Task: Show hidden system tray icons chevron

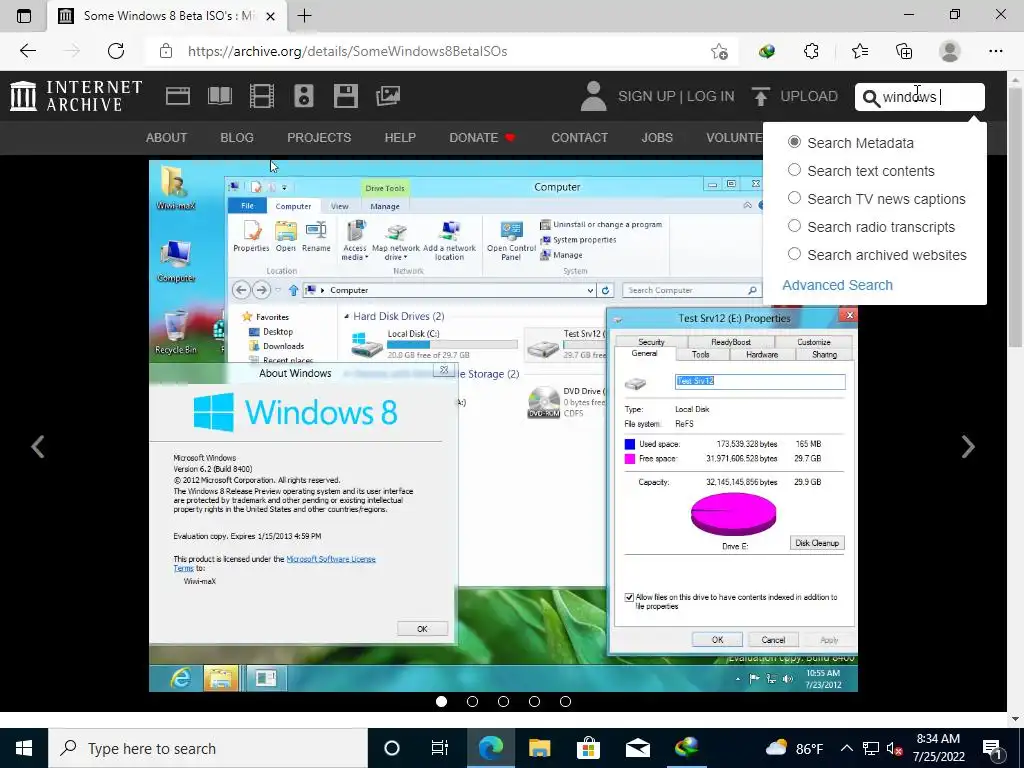Action: pyautogui.click(x=846, y=748)
